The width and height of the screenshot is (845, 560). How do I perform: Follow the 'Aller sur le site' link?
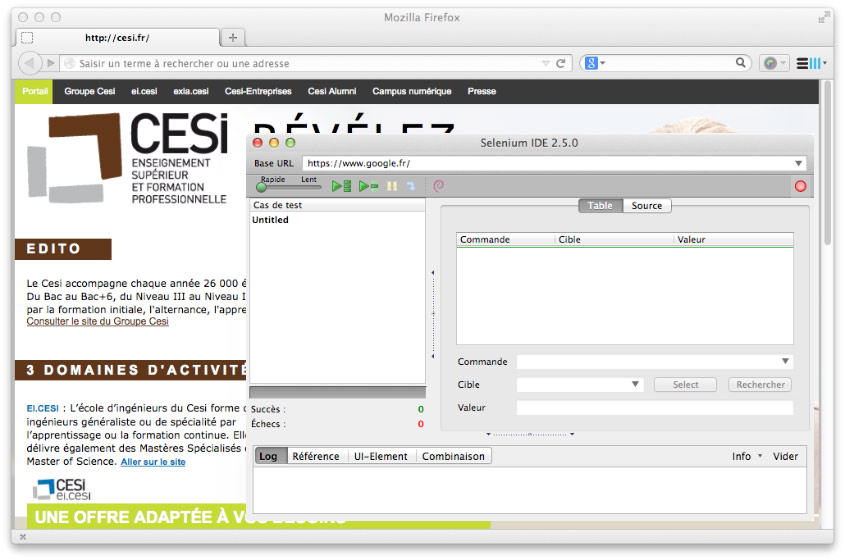tap(153, 462)
